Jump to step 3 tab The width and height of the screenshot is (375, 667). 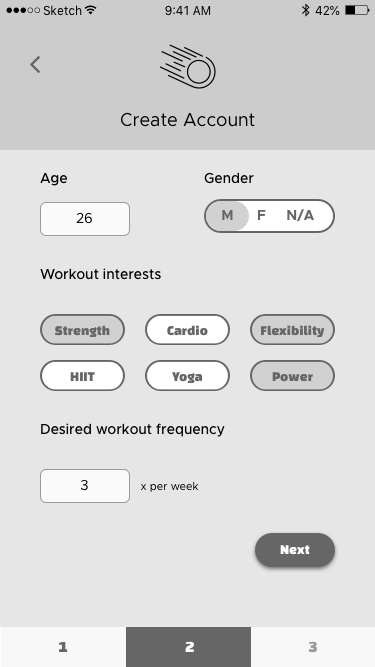pyautogui.click(x=313, y=647)
